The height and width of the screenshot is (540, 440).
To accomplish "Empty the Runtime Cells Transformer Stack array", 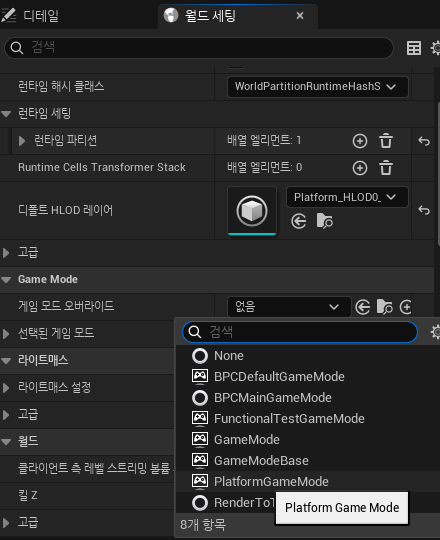I will click(386, 168).
